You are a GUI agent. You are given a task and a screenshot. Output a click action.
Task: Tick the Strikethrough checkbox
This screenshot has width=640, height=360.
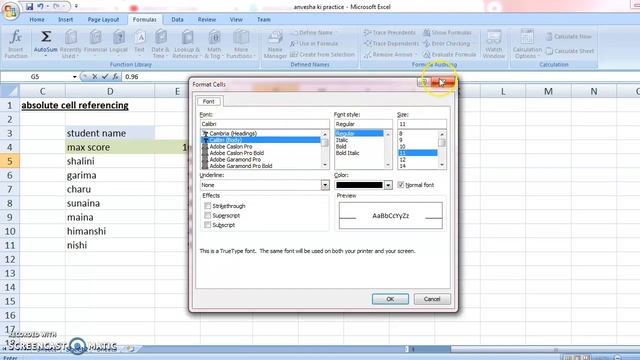tap(208, 206)
